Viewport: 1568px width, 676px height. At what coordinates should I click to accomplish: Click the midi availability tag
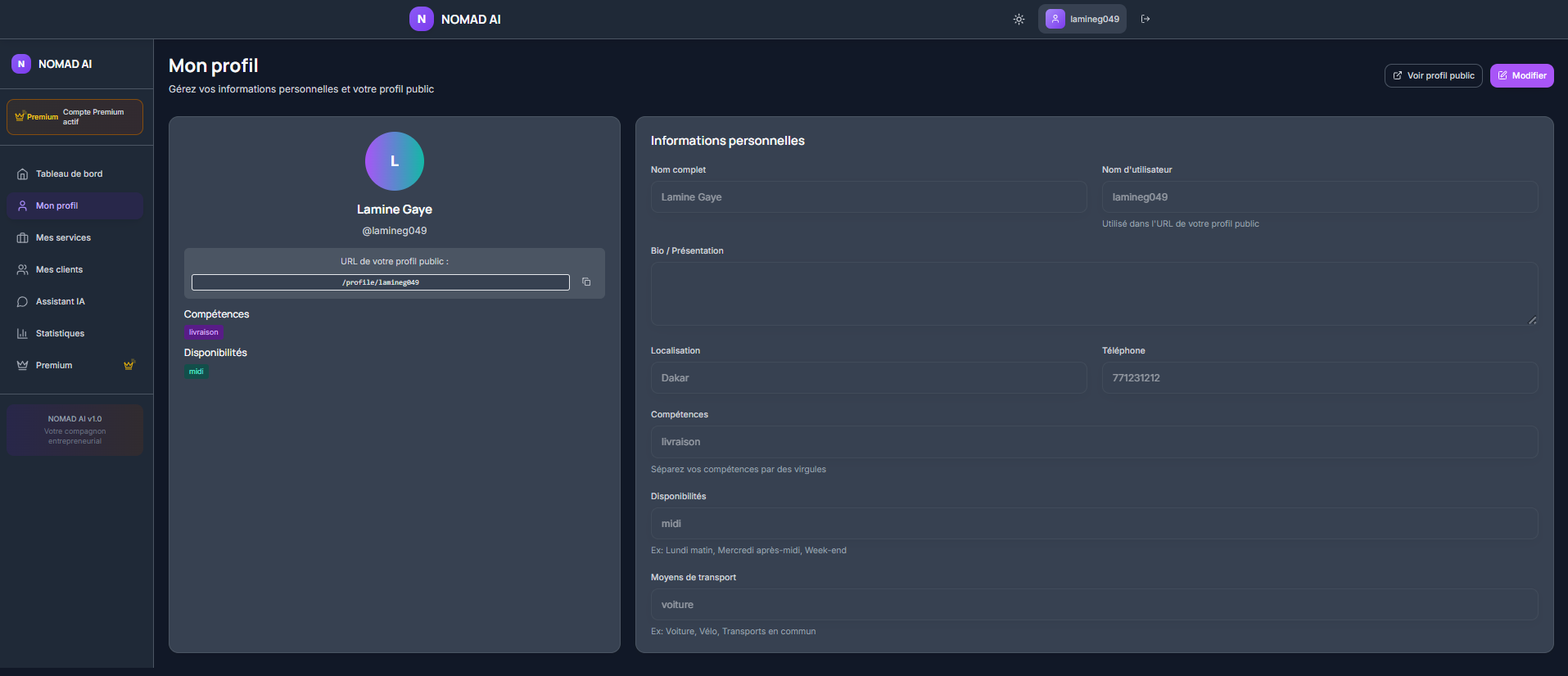[x=197, y=372]
